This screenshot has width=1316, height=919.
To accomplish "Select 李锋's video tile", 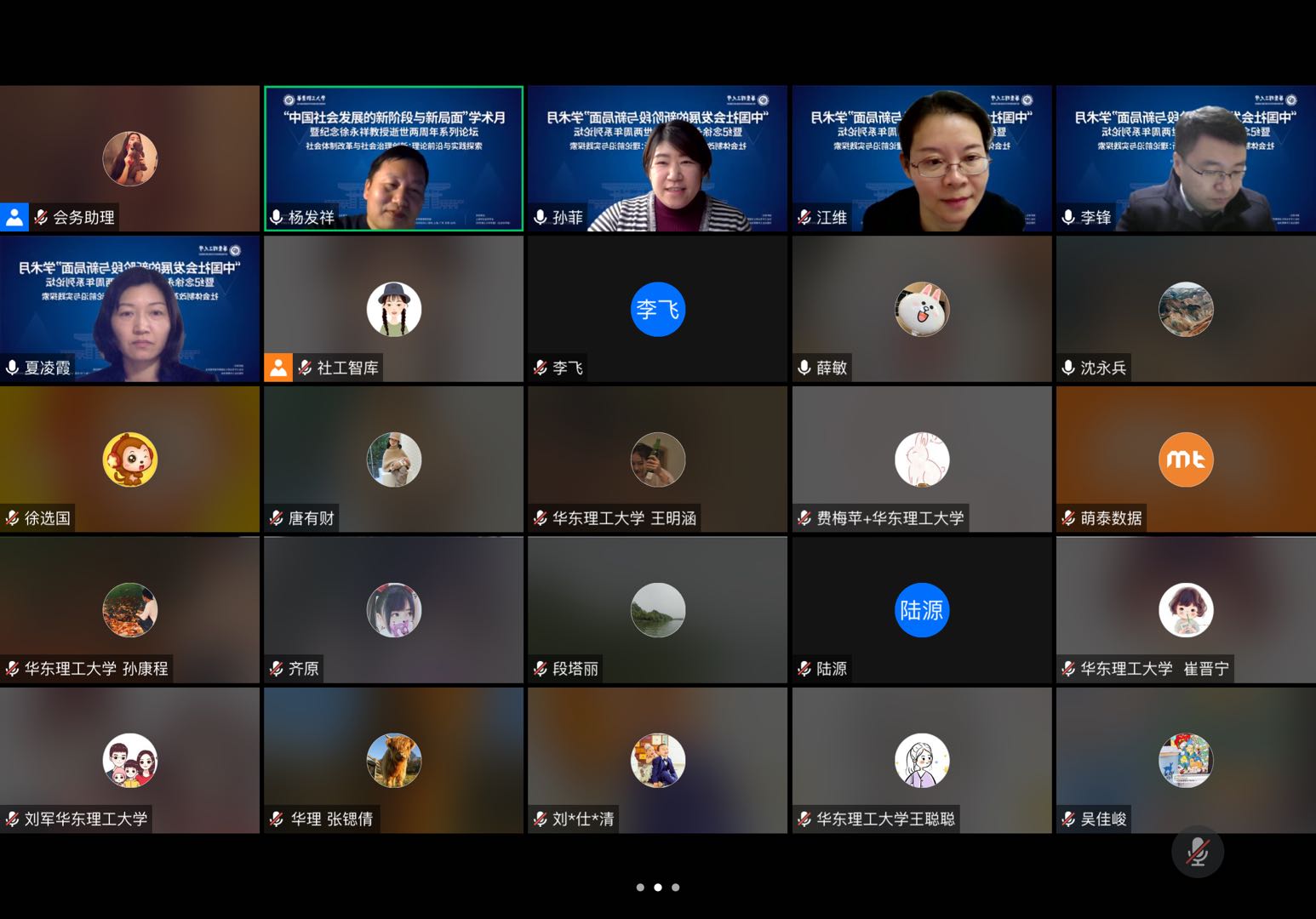I will (x=1185, y=158).
